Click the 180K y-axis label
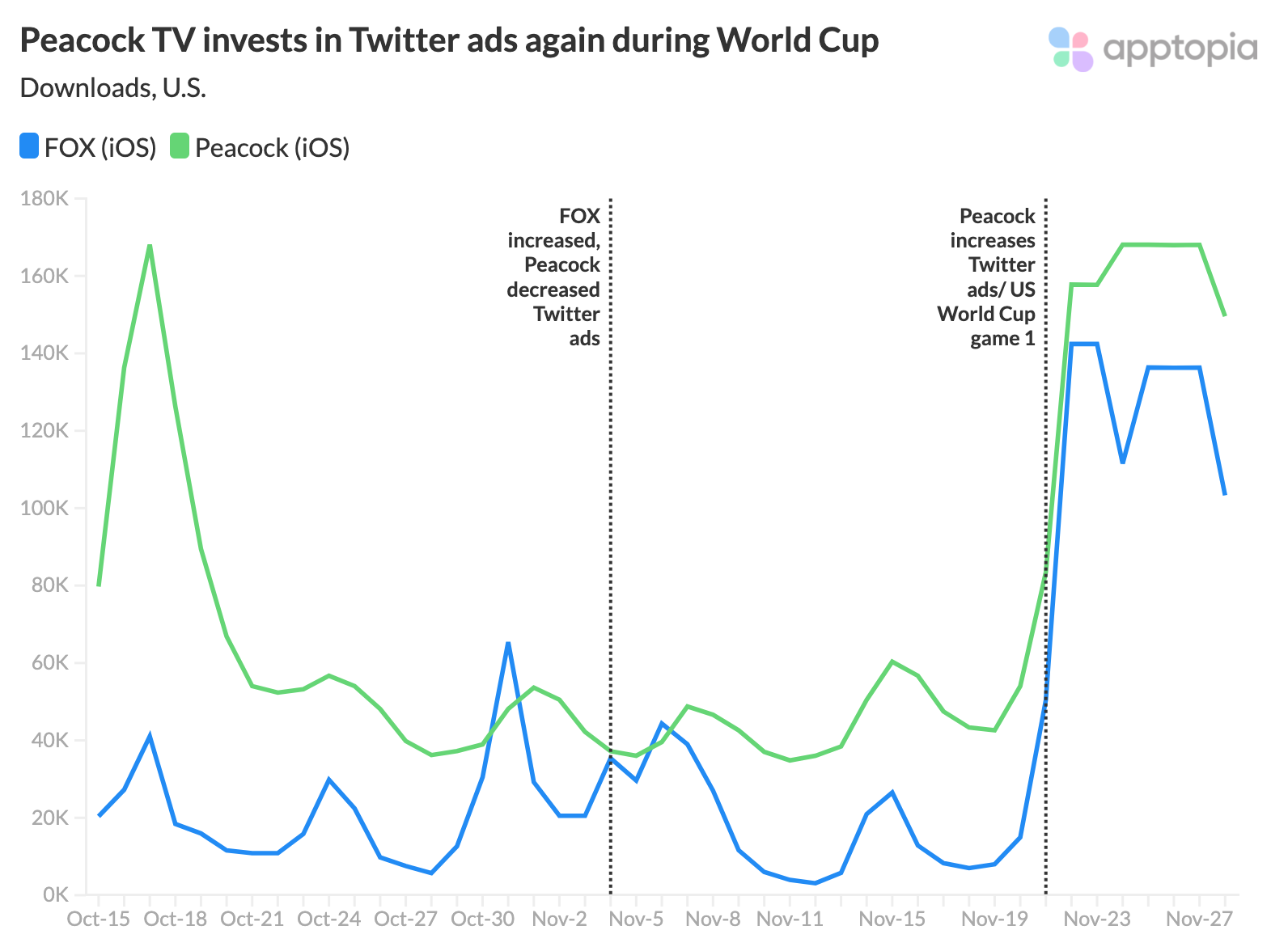This screenshot has width=1288, height=930. point(45,198)
